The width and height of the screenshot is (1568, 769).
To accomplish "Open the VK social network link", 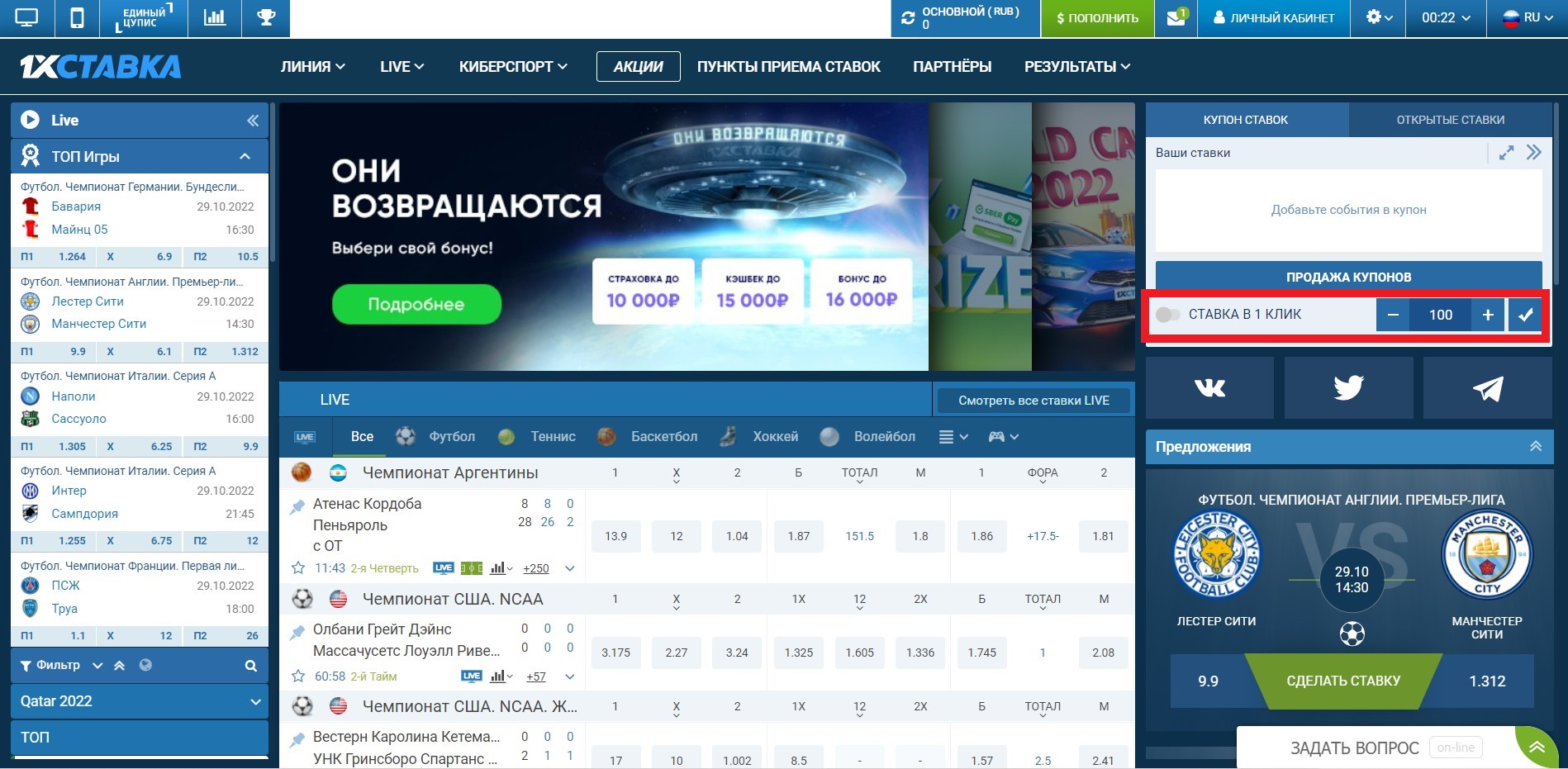I will pyautogui.click(x=1209, y=387).
